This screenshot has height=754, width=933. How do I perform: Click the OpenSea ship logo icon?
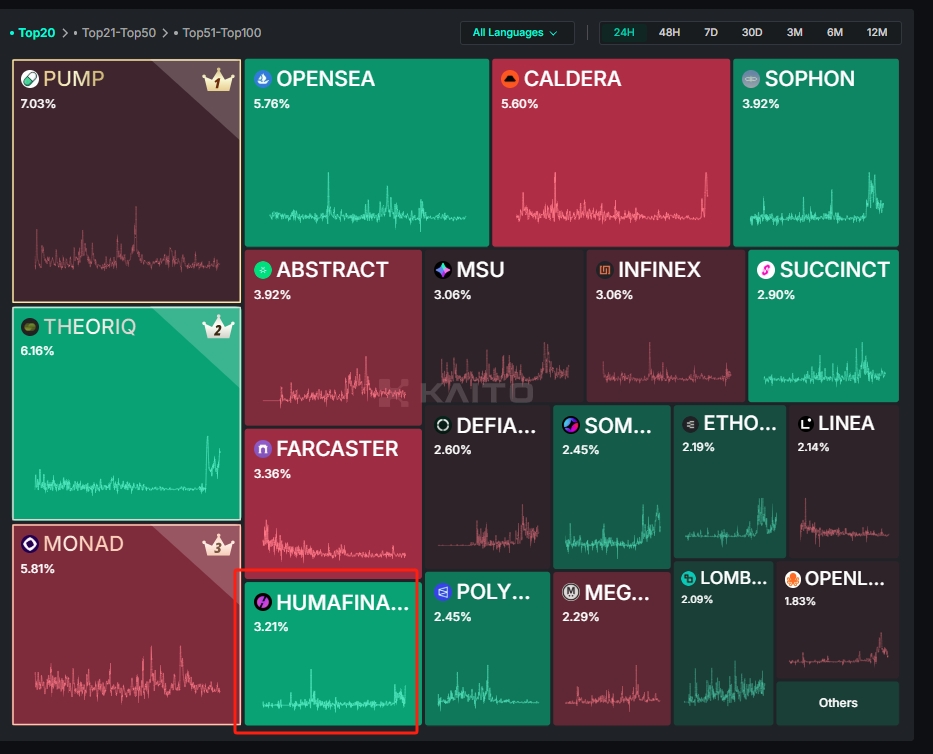pos(262,79)
